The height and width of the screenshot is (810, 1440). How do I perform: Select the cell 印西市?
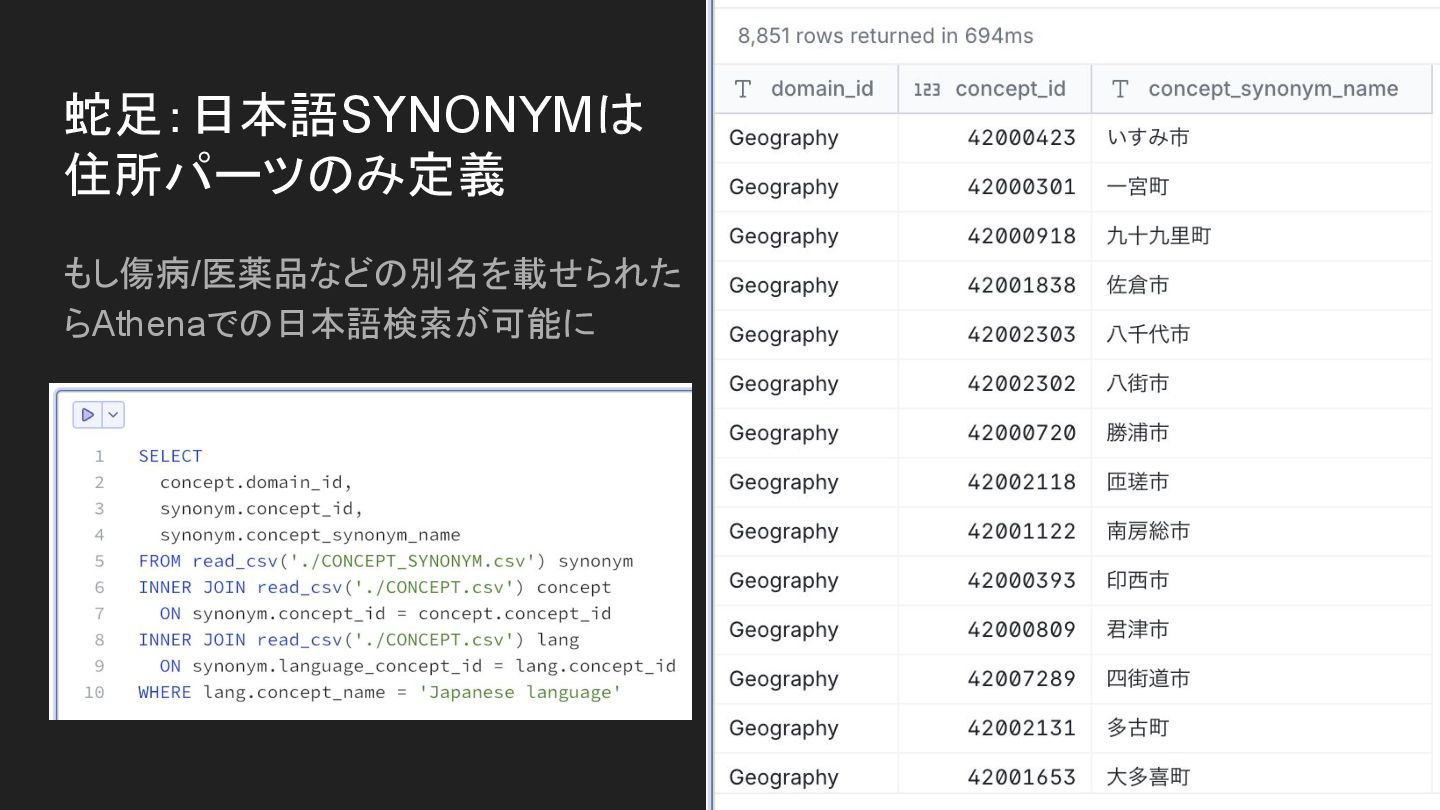click(x=1262, y=580)
